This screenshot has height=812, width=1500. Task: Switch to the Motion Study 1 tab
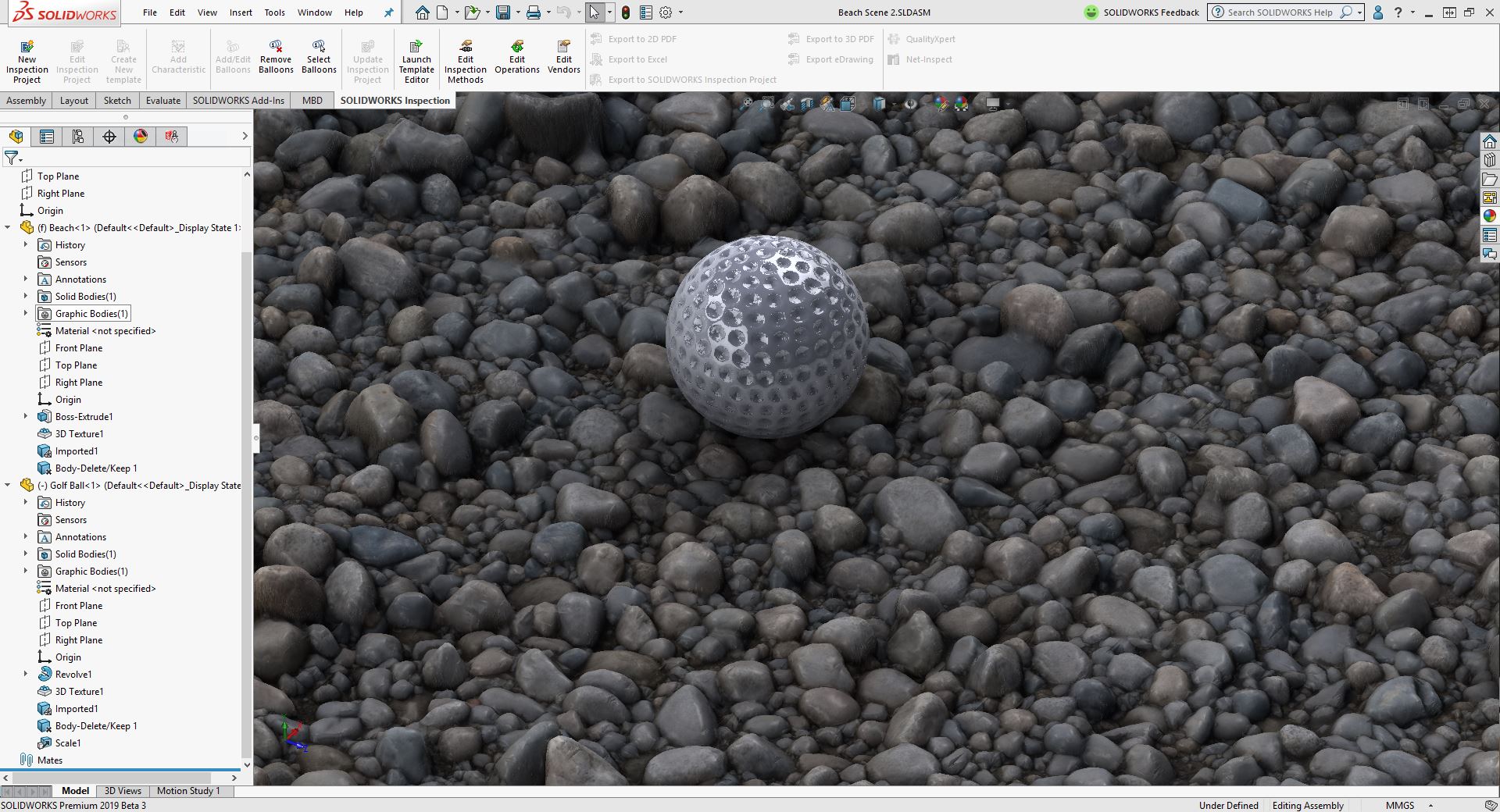(189, 790)
